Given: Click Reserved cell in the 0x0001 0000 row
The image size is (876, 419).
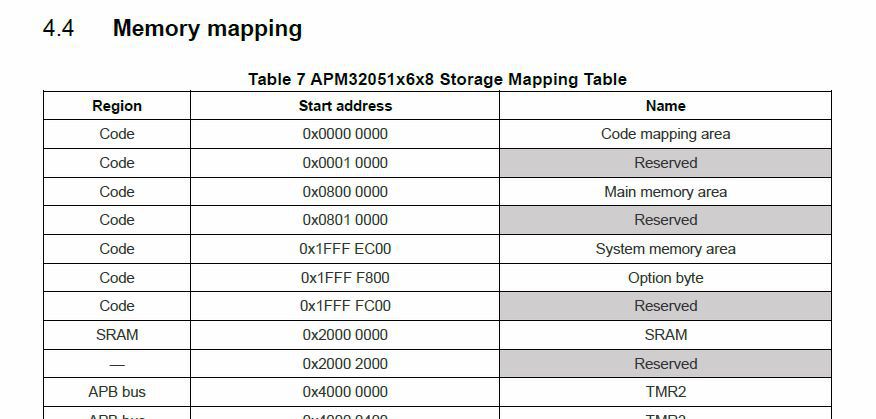Looking at the screenshot, I should 665,163.
